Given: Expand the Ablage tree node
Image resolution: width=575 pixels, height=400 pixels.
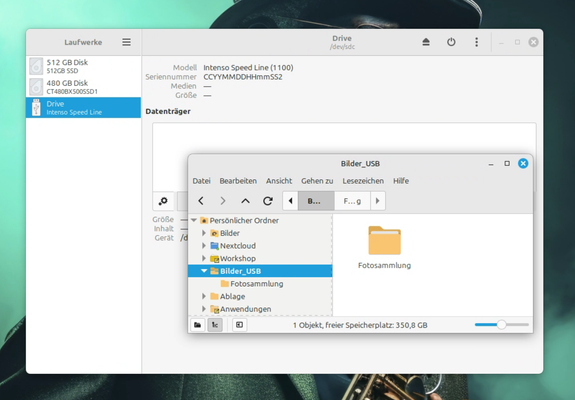Looking at the screenshot, I should point(204,296).
